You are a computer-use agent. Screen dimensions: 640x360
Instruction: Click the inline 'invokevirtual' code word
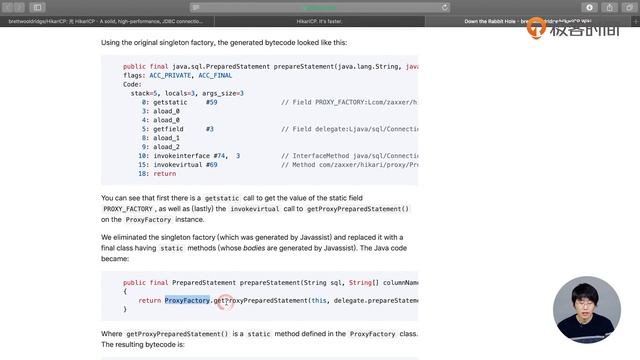click(255, 209)
